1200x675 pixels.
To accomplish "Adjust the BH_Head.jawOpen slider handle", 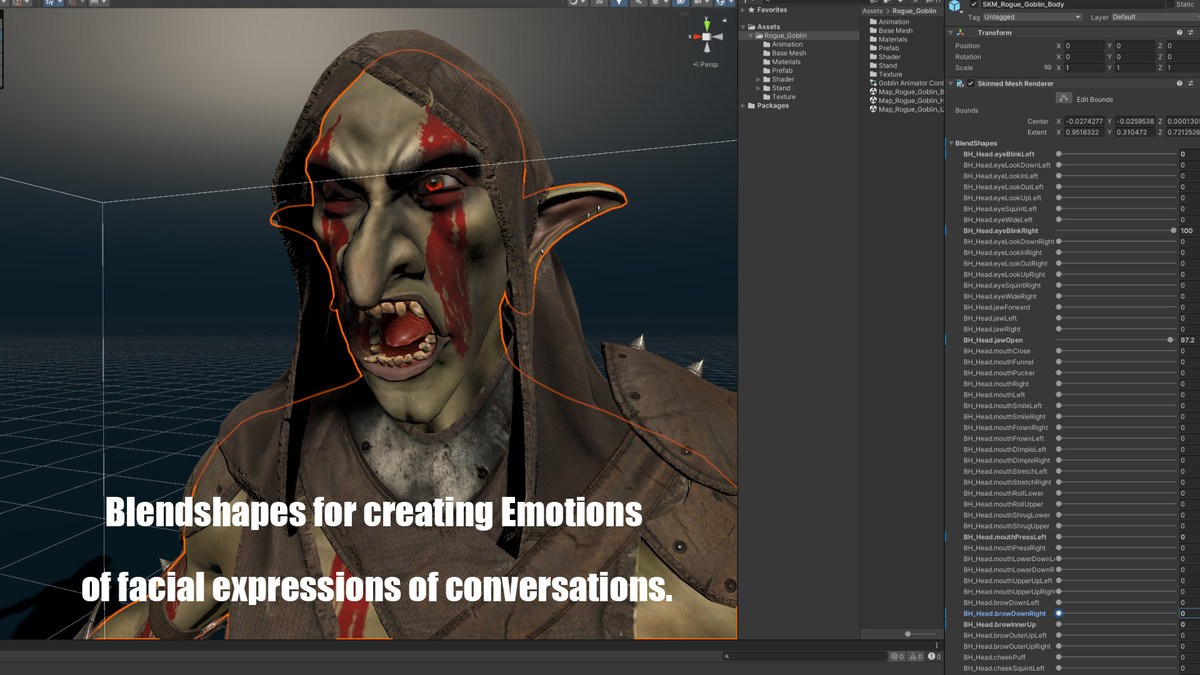I will pos(1171,340).
